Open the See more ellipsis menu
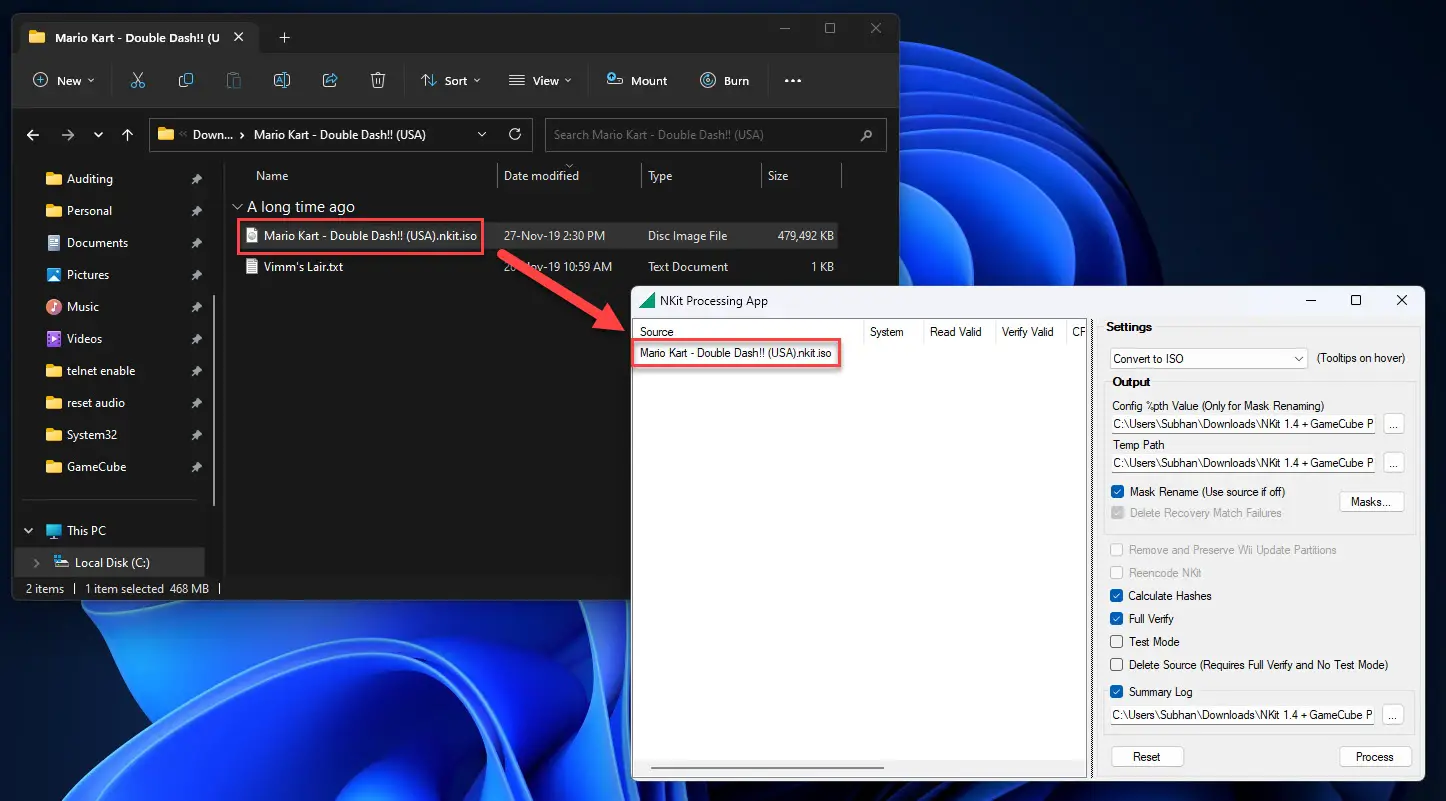The width and height of the screenshot is (1446, 801). (x=793, y=80)
